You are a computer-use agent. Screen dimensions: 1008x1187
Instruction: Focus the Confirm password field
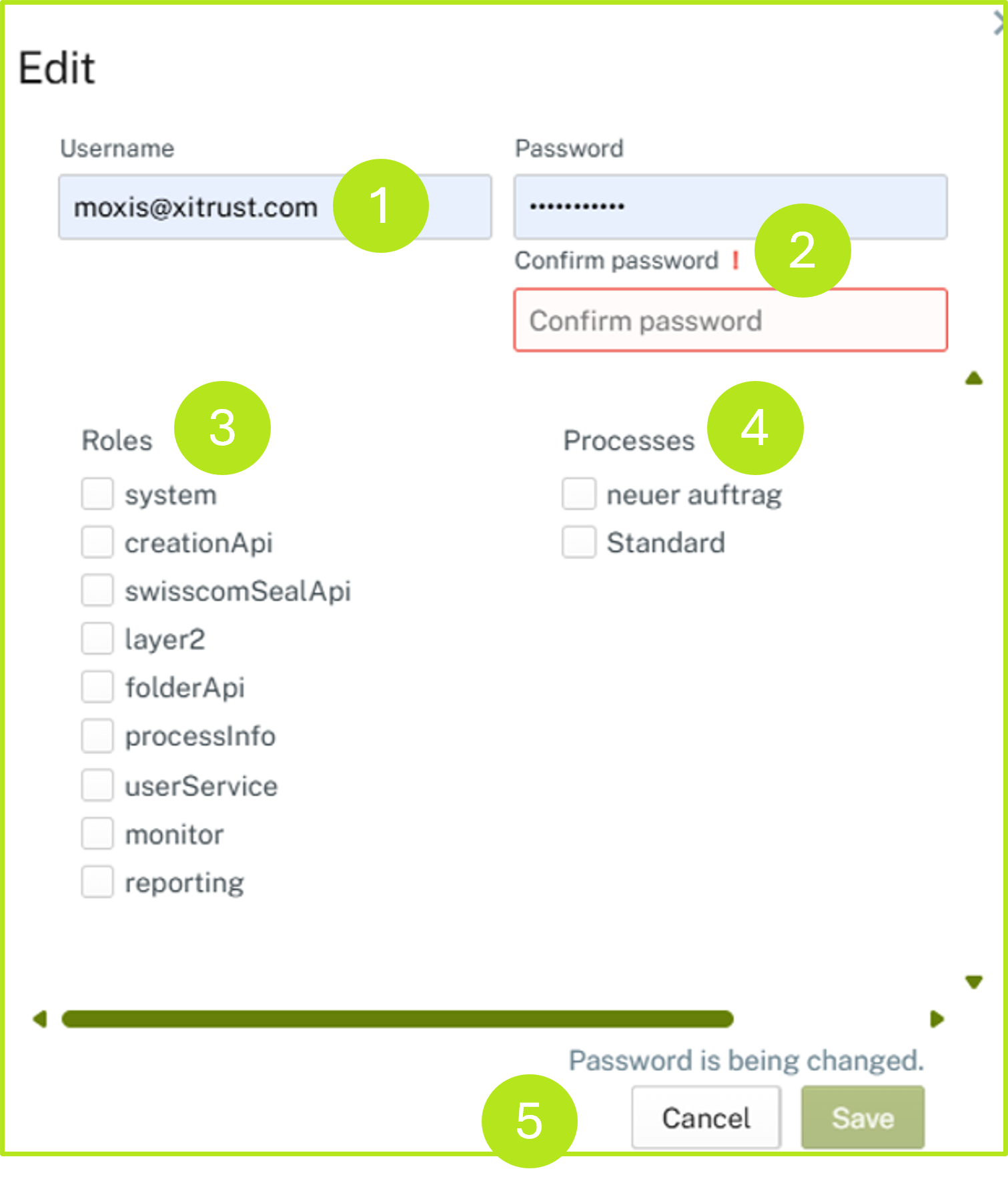coord(730,320)
